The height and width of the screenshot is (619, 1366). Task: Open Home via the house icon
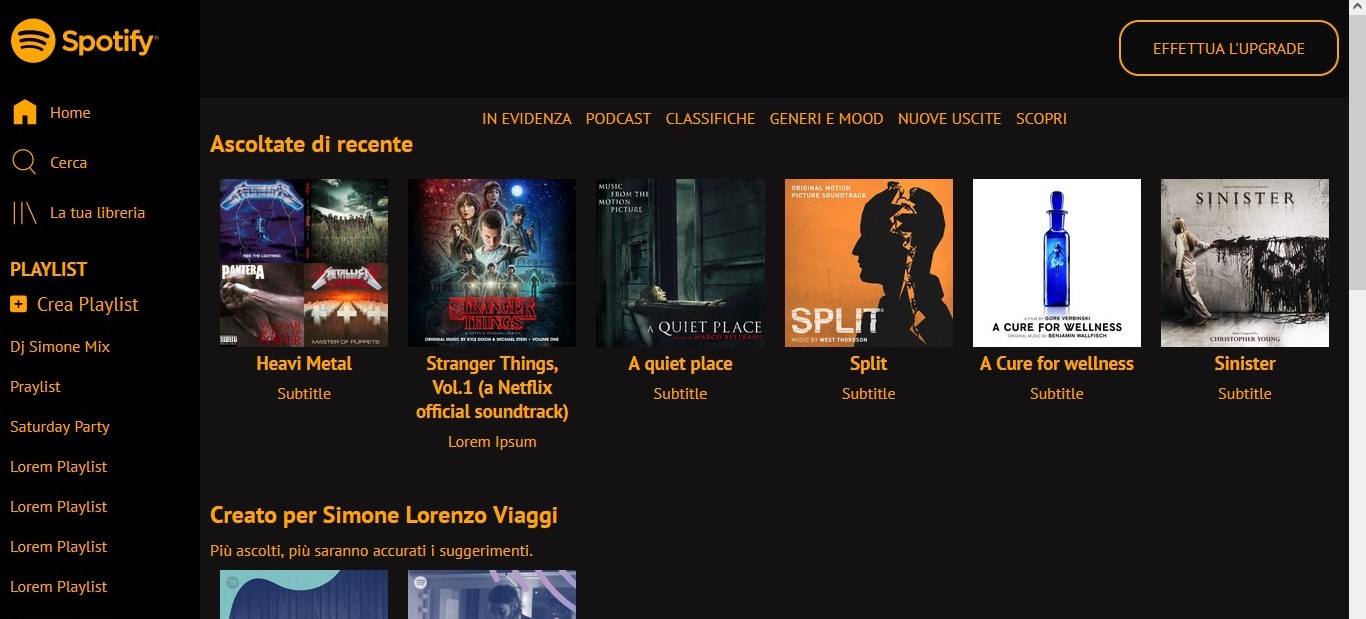24,112
